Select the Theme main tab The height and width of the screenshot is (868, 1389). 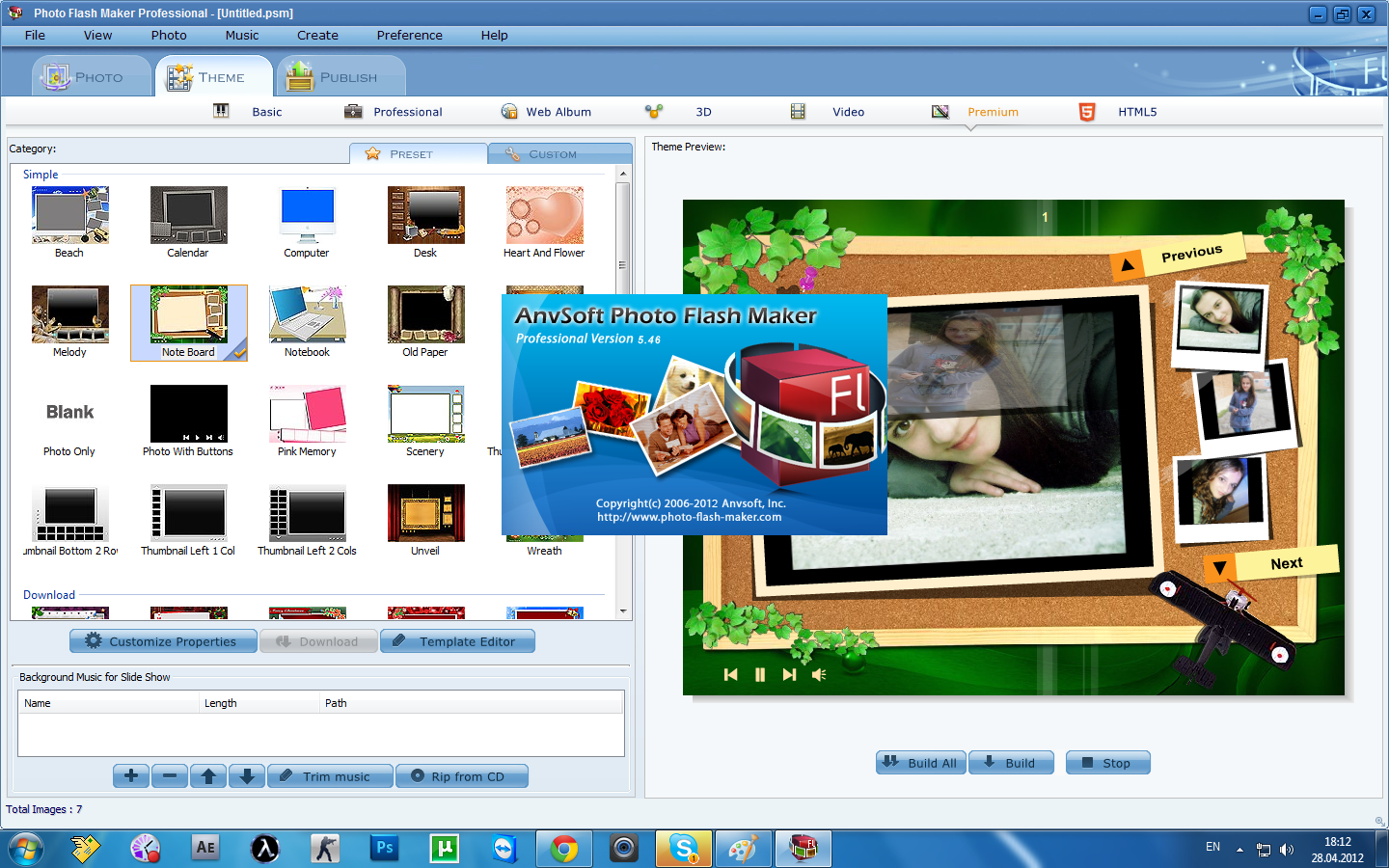pos(214,76)
